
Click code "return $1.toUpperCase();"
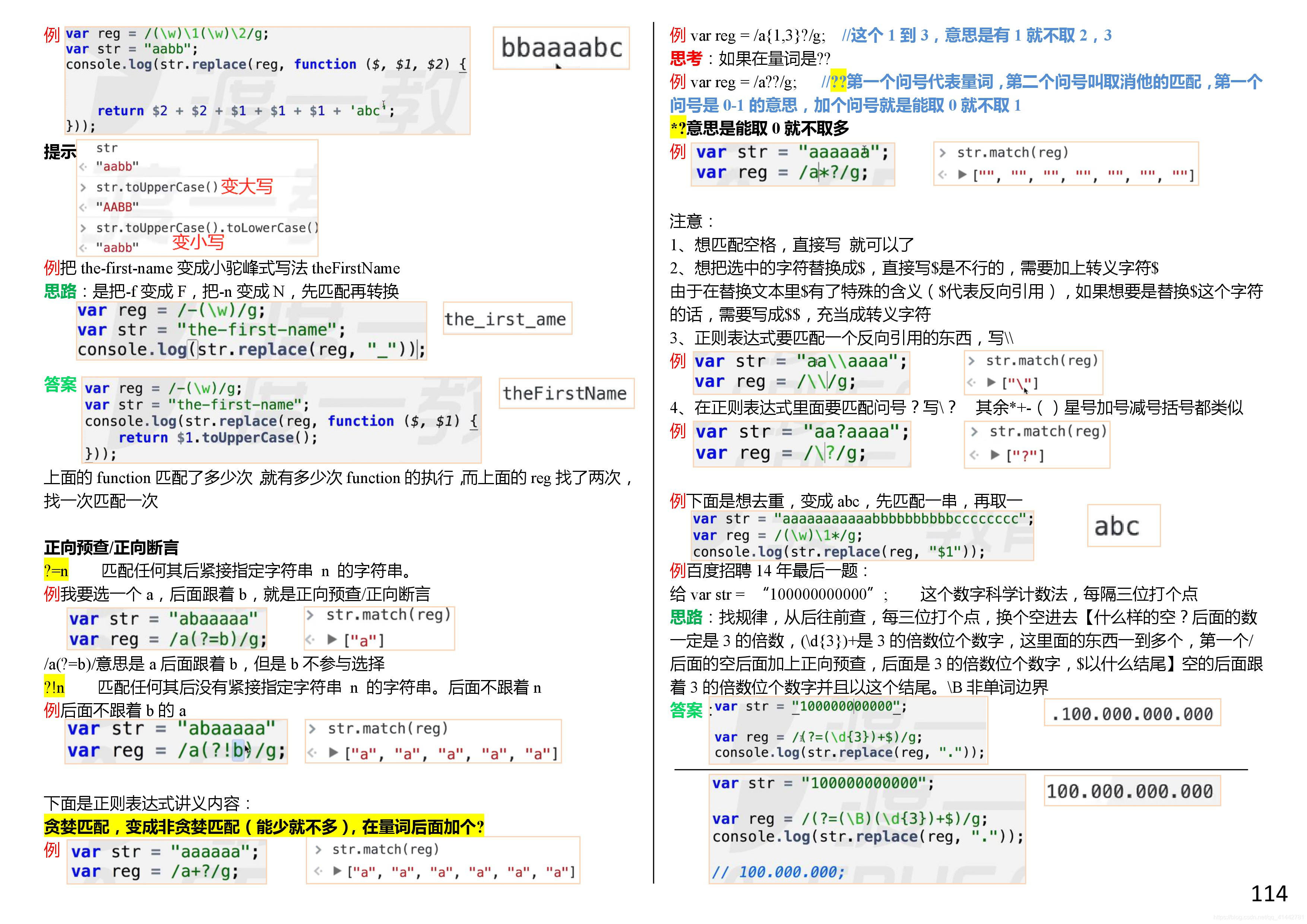218,438
